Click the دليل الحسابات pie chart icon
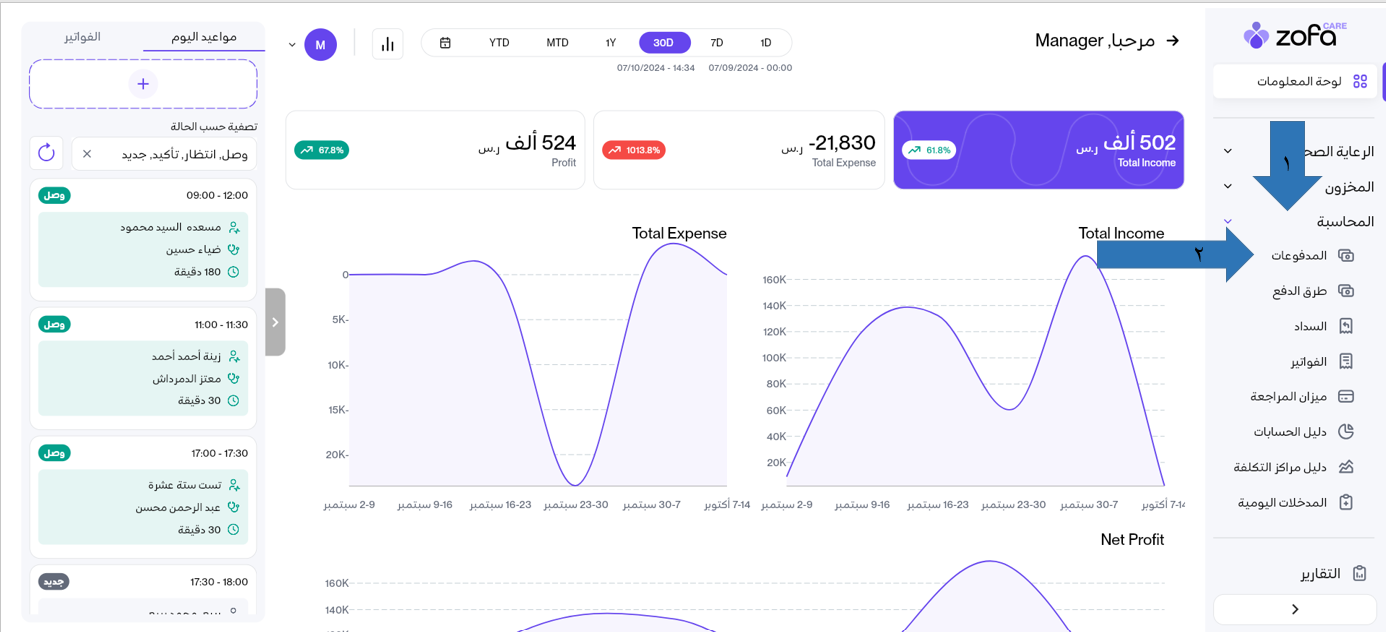The image size is (1386, 632). (x=1346, y=432)
